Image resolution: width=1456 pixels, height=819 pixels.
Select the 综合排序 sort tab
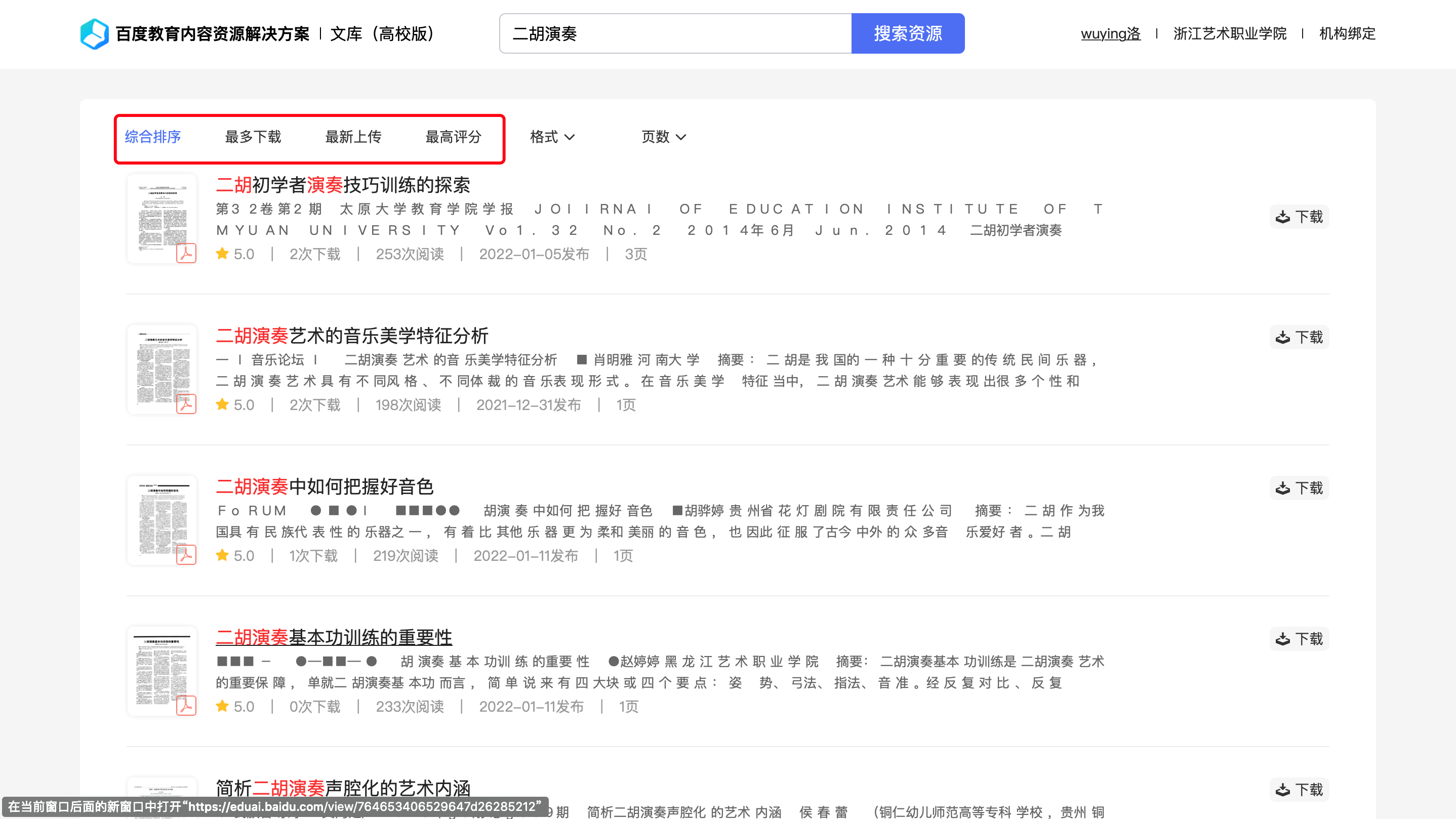(152, 137)
